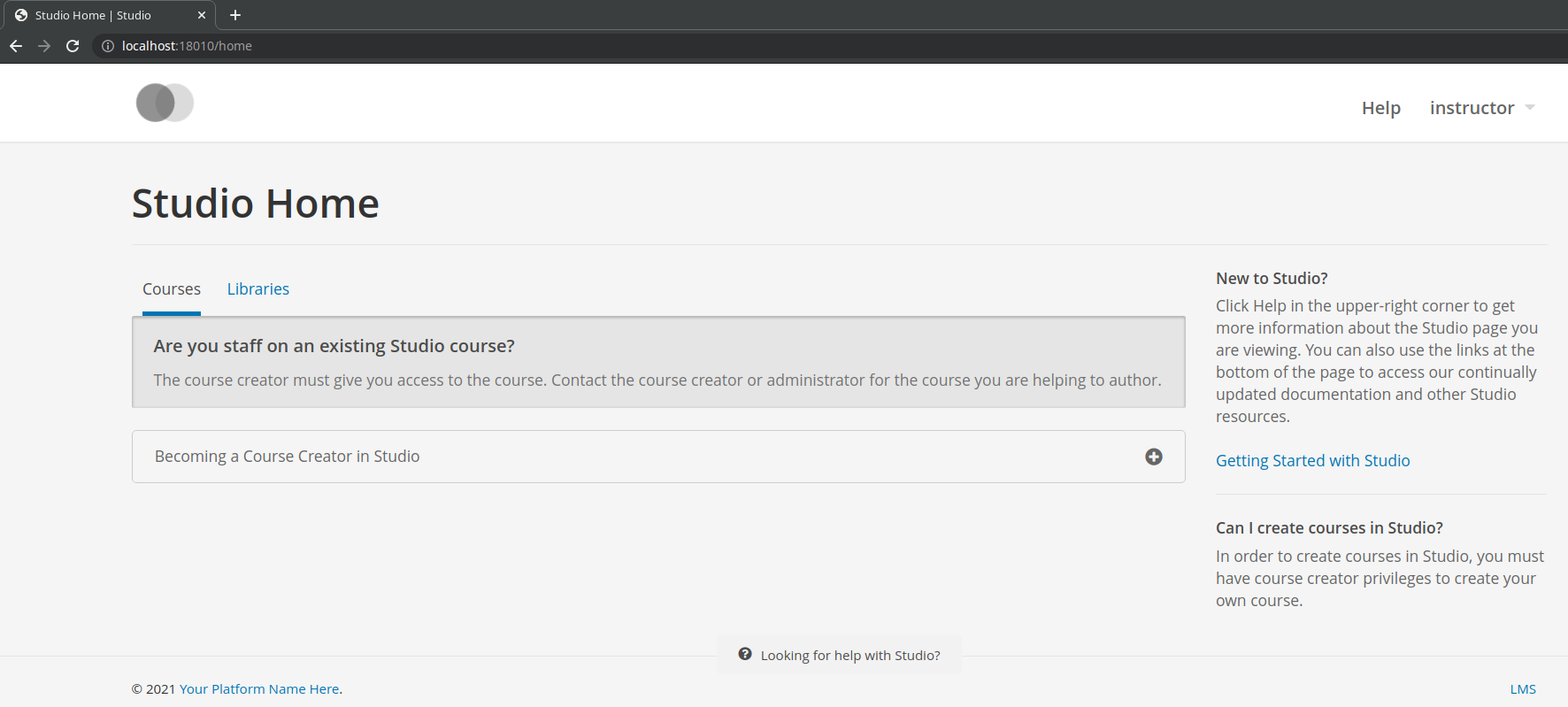Switch to the Courses tab
Image resolution: width=1568 pixels, height=707 pixels.
point(172,289)
